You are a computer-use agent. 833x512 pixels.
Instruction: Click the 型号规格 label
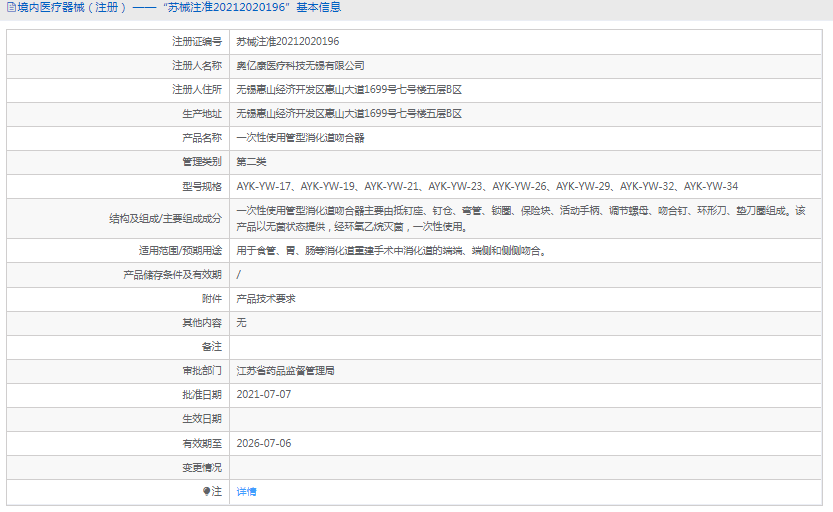click(202, 186)
